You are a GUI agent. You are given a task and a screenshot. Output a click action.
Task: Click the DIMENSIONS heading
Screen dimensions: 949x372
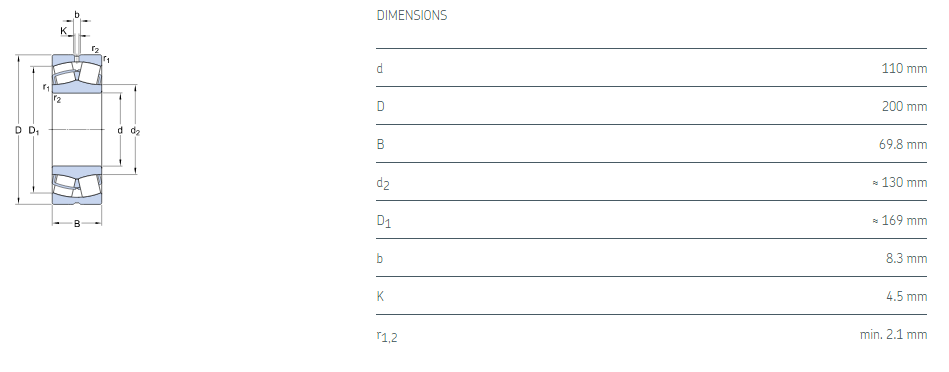point(412,16)
